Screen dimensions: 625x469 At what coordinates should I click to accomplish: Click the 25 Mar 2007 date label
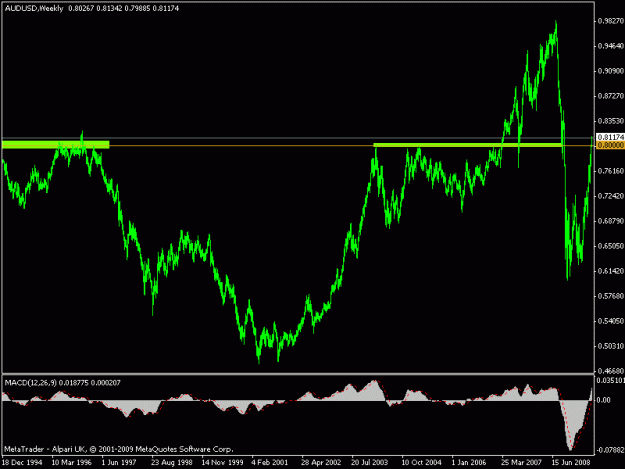tap(521, 462)
